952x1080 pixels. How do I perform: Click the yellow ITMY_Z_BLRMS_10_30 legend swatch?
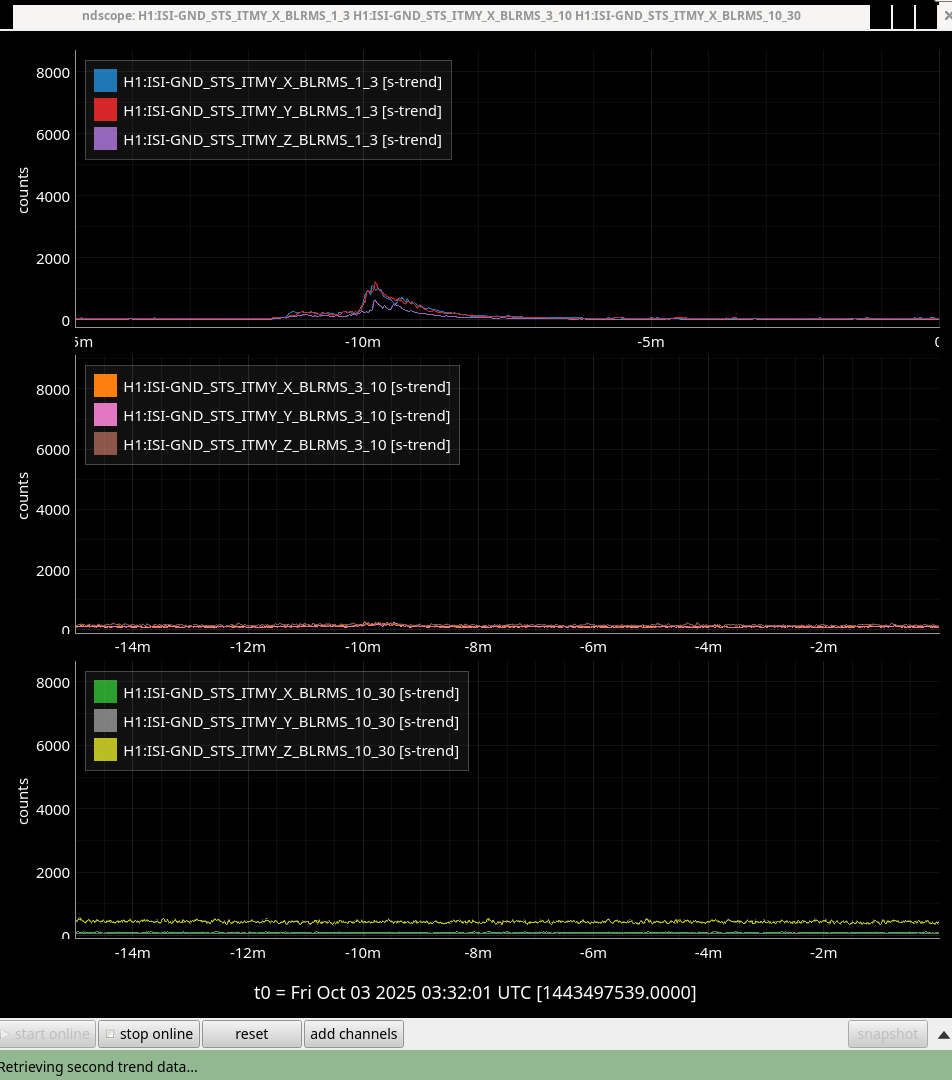click(106, 750)
